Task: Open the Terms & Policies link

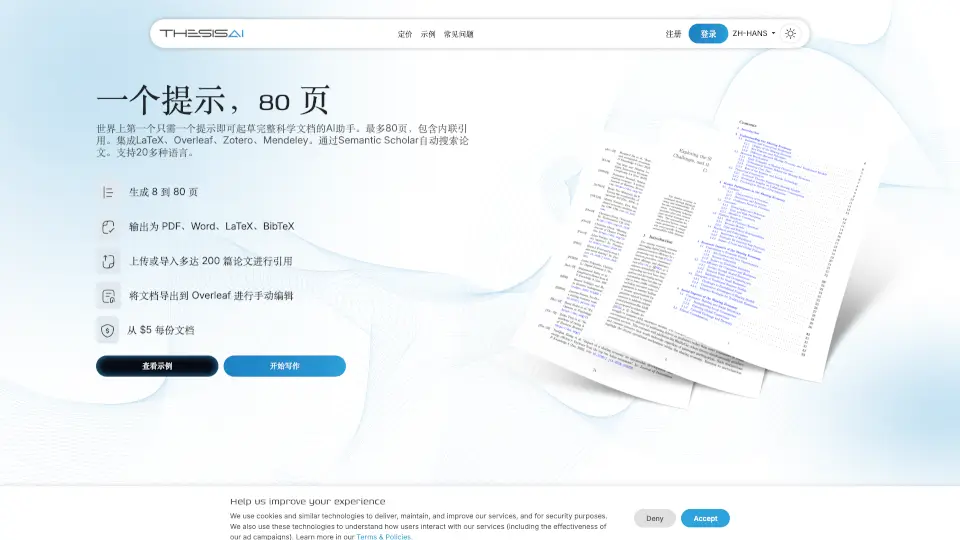Action: tap(384, 537)
